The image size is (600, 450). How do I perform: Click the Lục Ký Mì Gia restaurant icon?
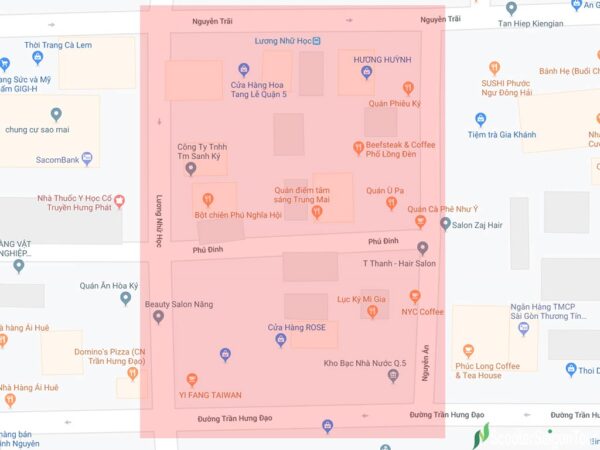[x=372, y=311]
